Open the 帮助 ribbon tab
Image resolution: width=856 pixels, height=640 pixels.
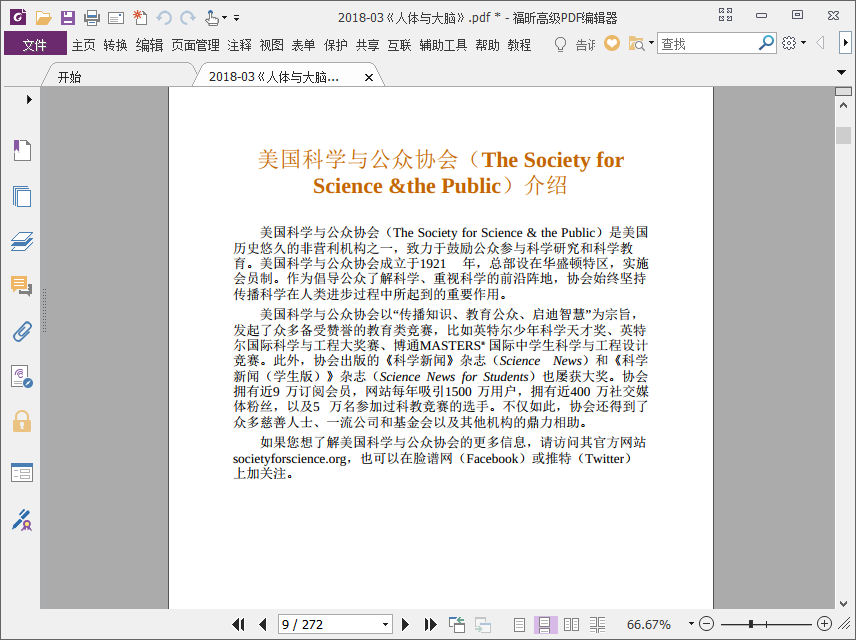[x=487, y=45]
